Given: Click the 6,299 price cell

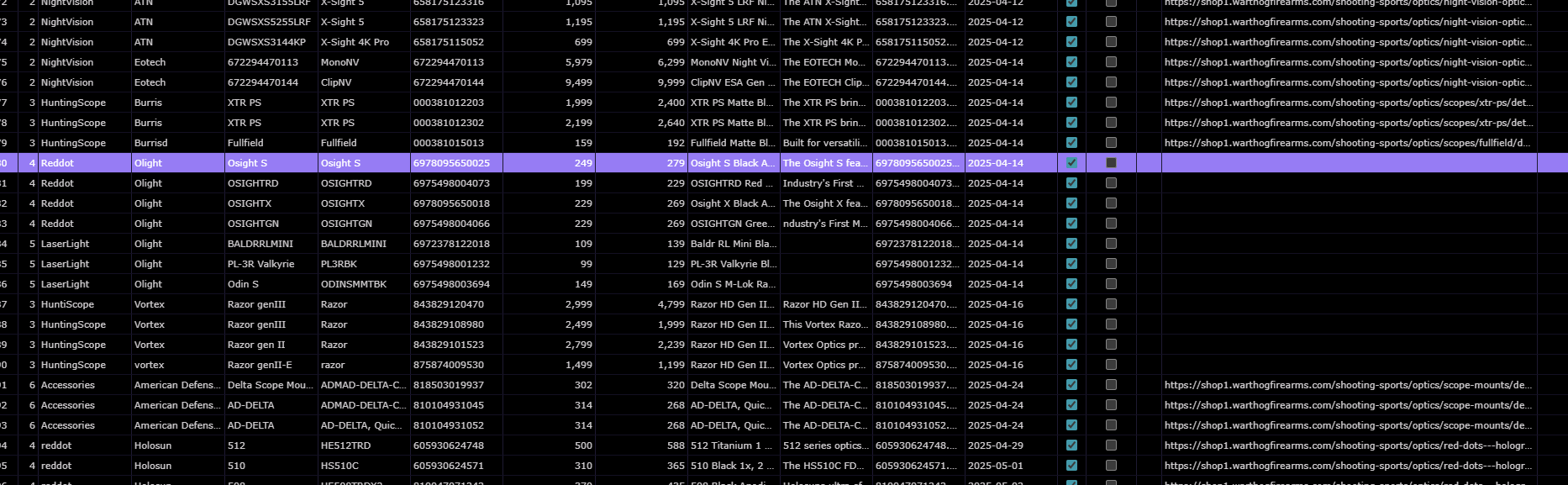Looking at the screenshot, I should pos(641,62).
